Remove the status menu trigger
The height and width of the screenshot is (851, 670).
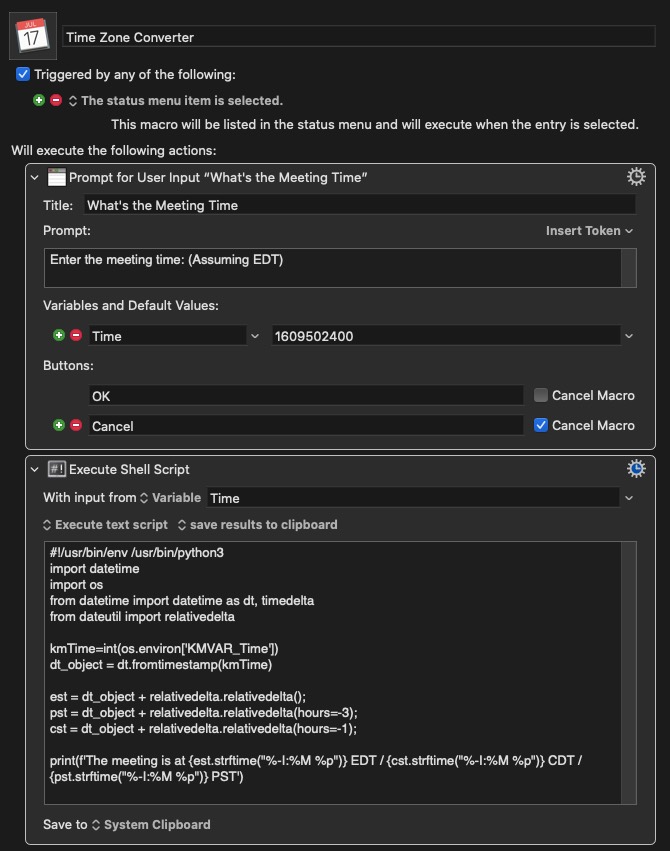click(x=56, y=100)
